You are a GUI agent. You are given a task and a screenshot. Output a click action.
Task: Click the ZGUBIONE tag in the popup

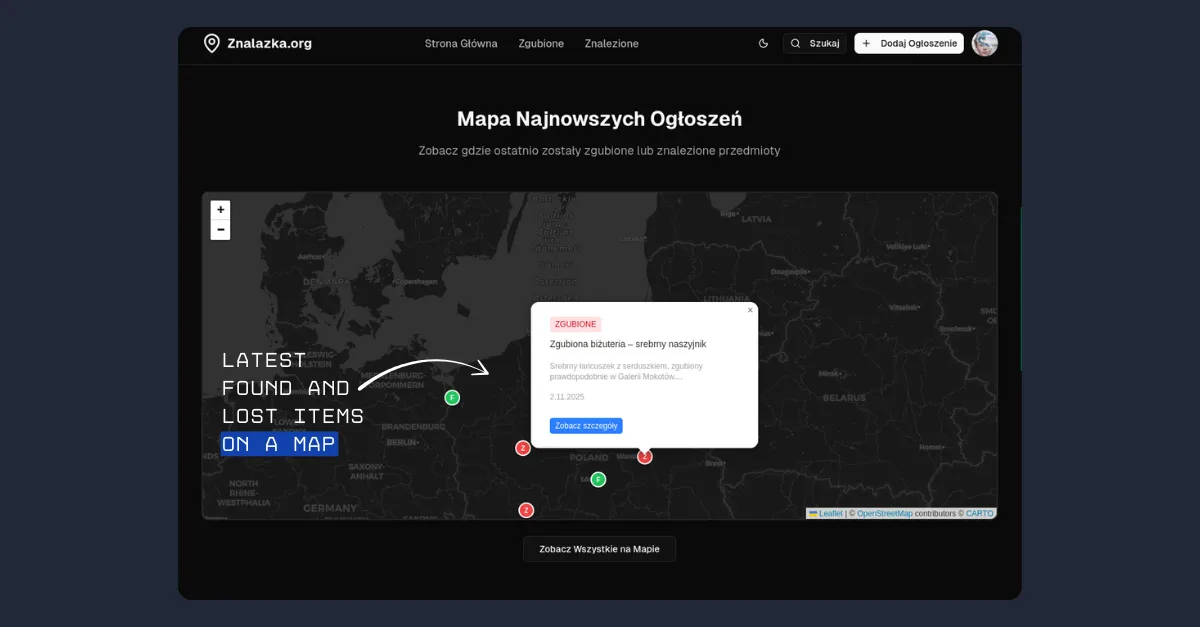point(575,324)
